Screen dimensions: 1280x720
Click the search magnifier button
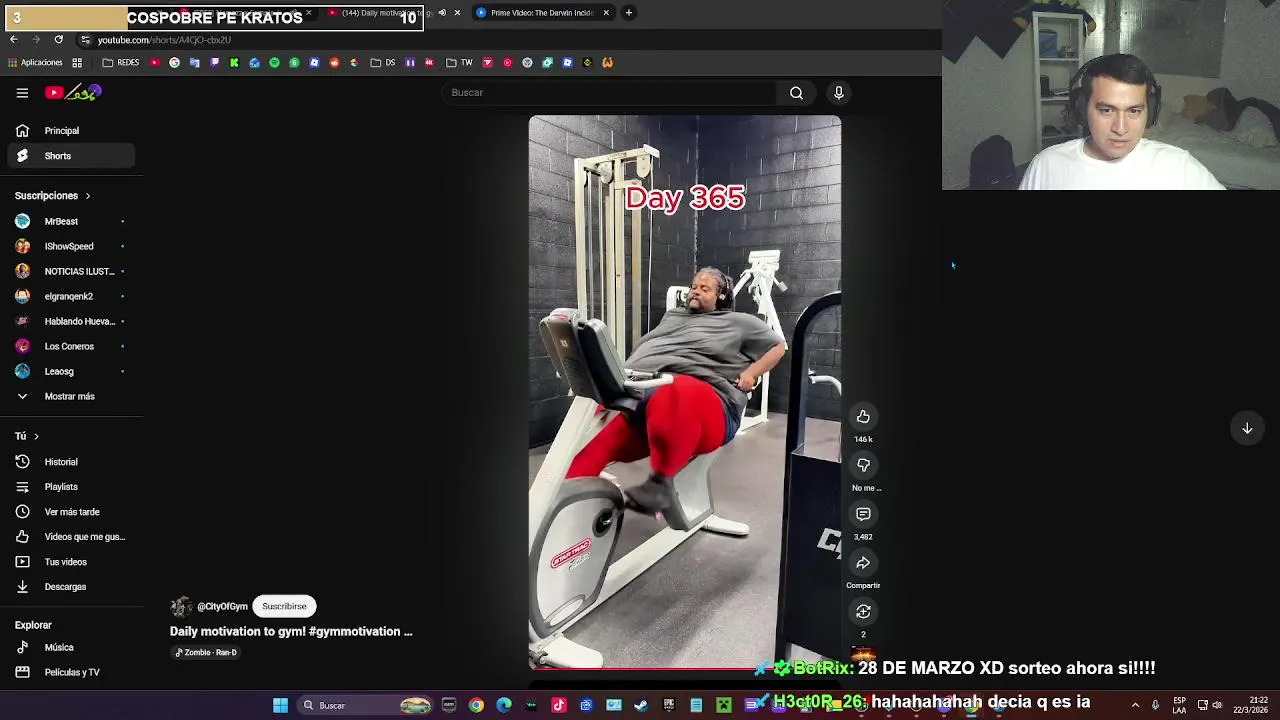click(796, 93)
